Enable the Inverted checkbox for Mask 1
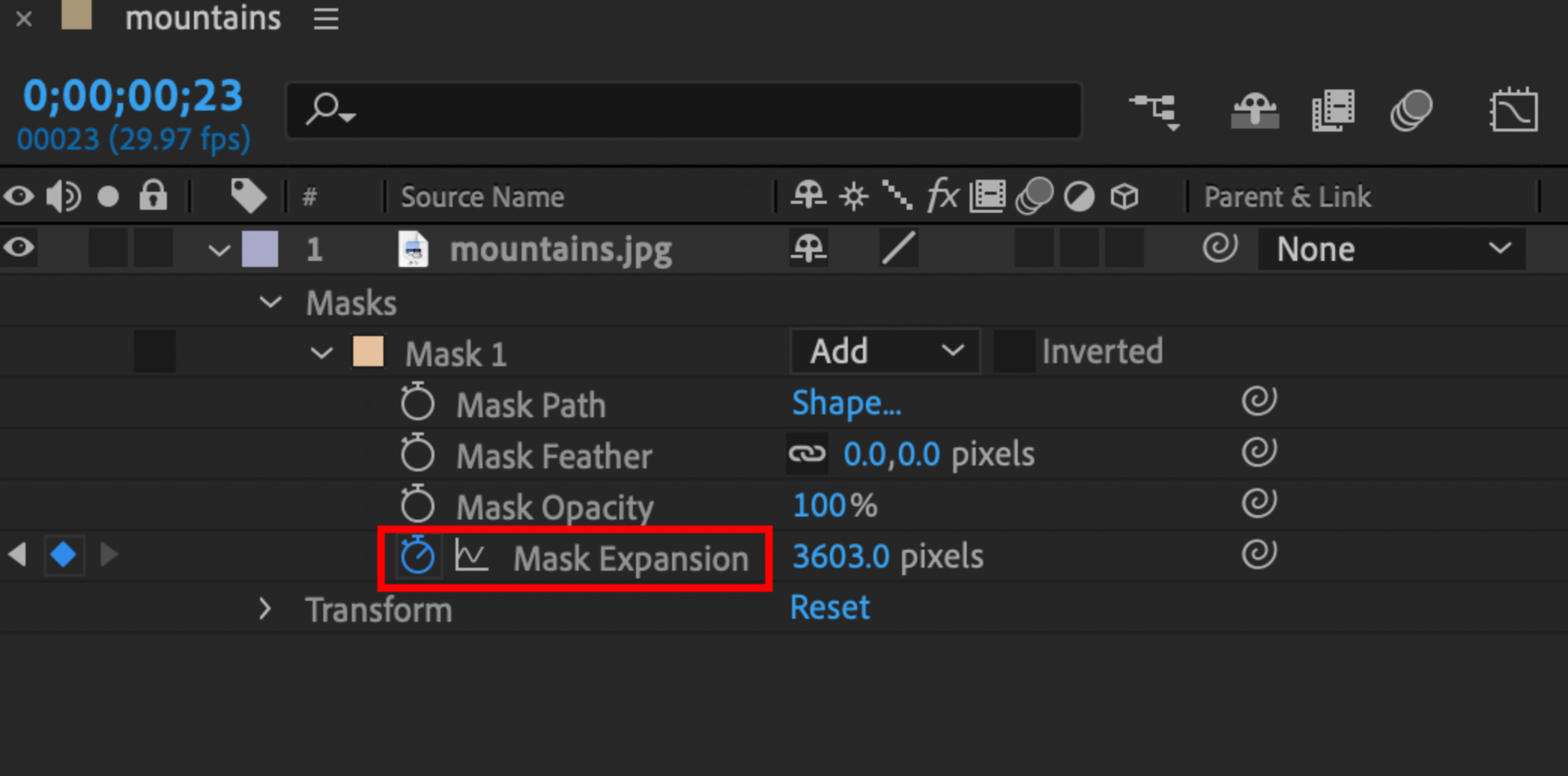Screen dimensions: 1568x776 1015,350
